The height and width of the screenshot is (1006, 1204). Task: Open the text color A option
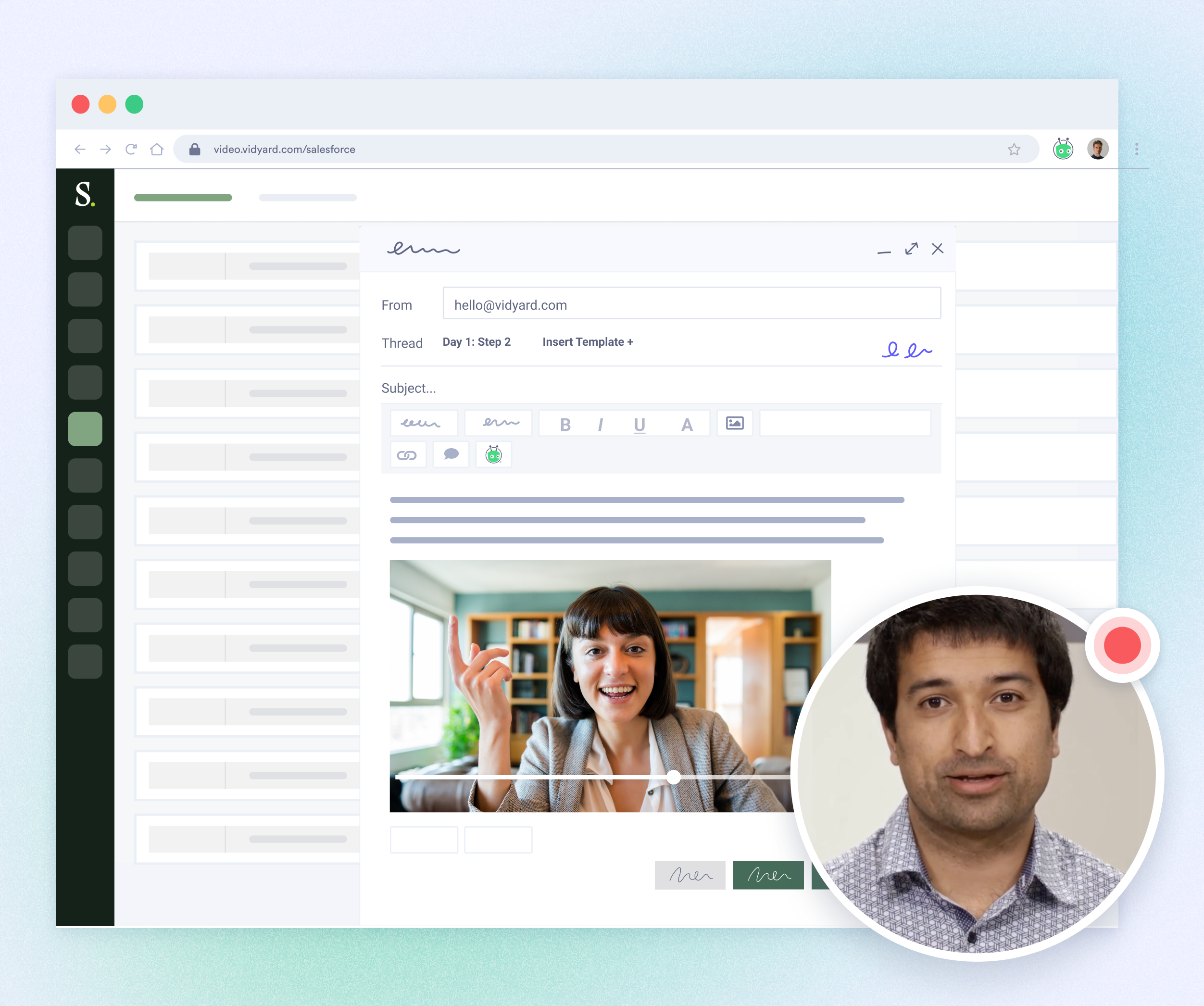pyautogui.click(x=687, y=425)
